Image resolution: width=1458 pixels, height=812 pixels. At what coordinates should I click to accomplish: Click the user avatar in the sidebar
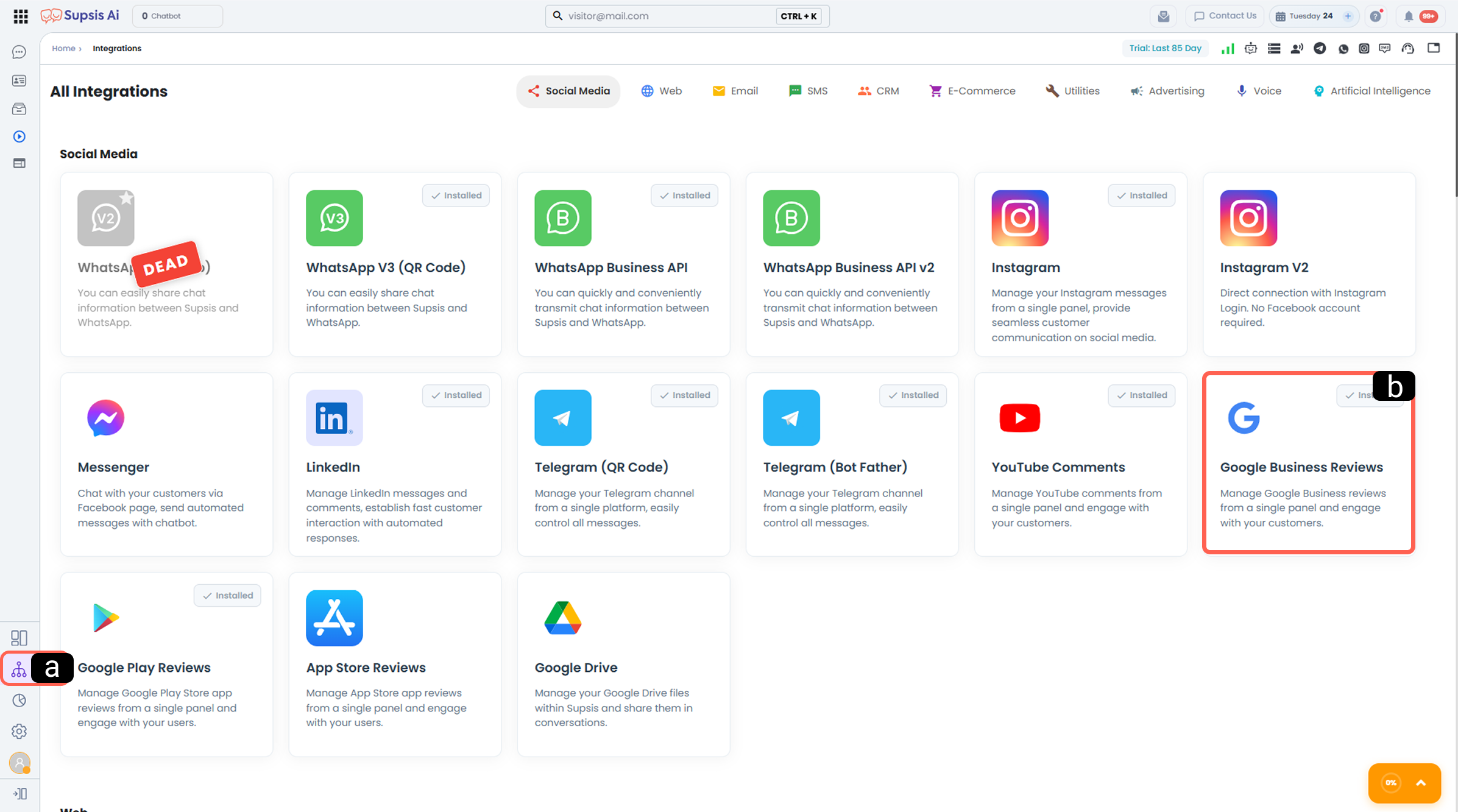pyautogui.click(x=19, y=763)
